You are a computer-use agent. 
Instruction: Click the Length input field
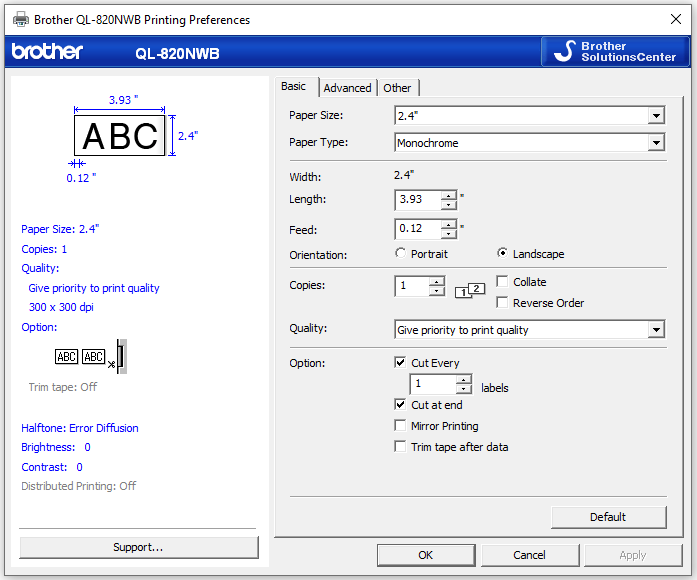click(418, 200)
